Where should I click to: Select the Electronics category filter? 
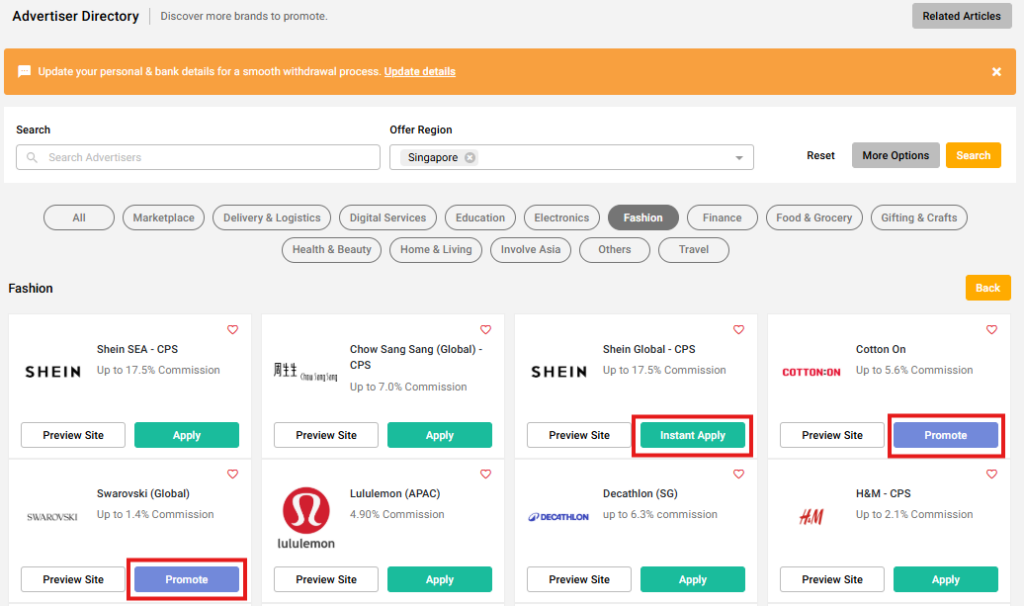561,218
